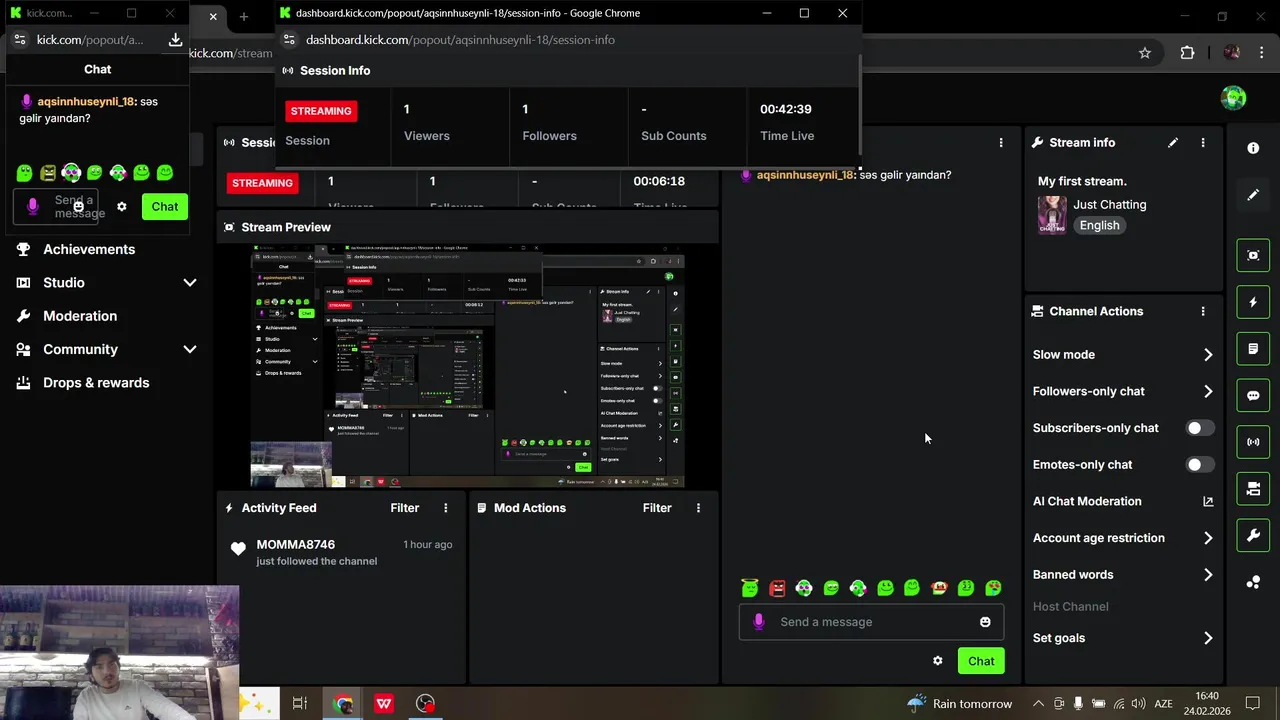Viewport: 1280px width, 720px height.
Task: Insert the red angry emote in dashboard chat
Action: (x=777, y=588)
